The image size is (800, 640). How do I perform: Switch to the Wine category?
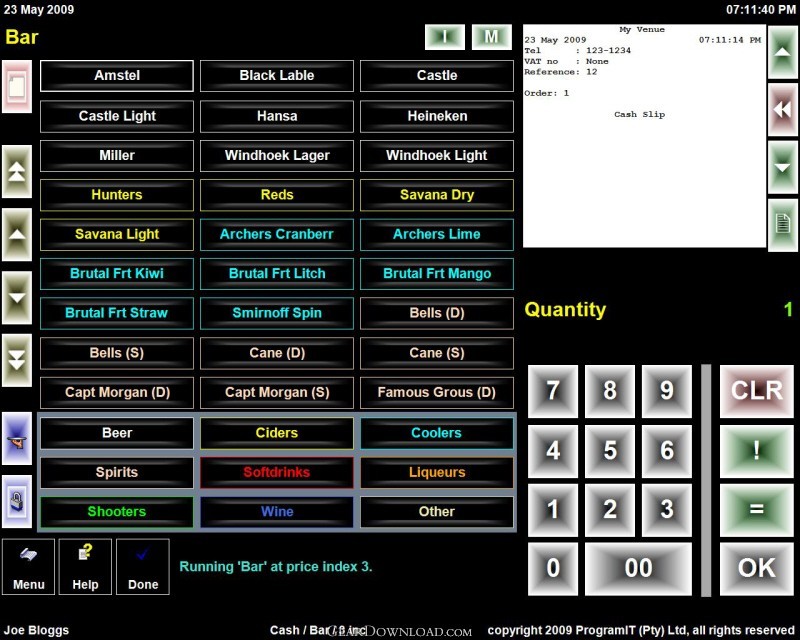point(277,511)
